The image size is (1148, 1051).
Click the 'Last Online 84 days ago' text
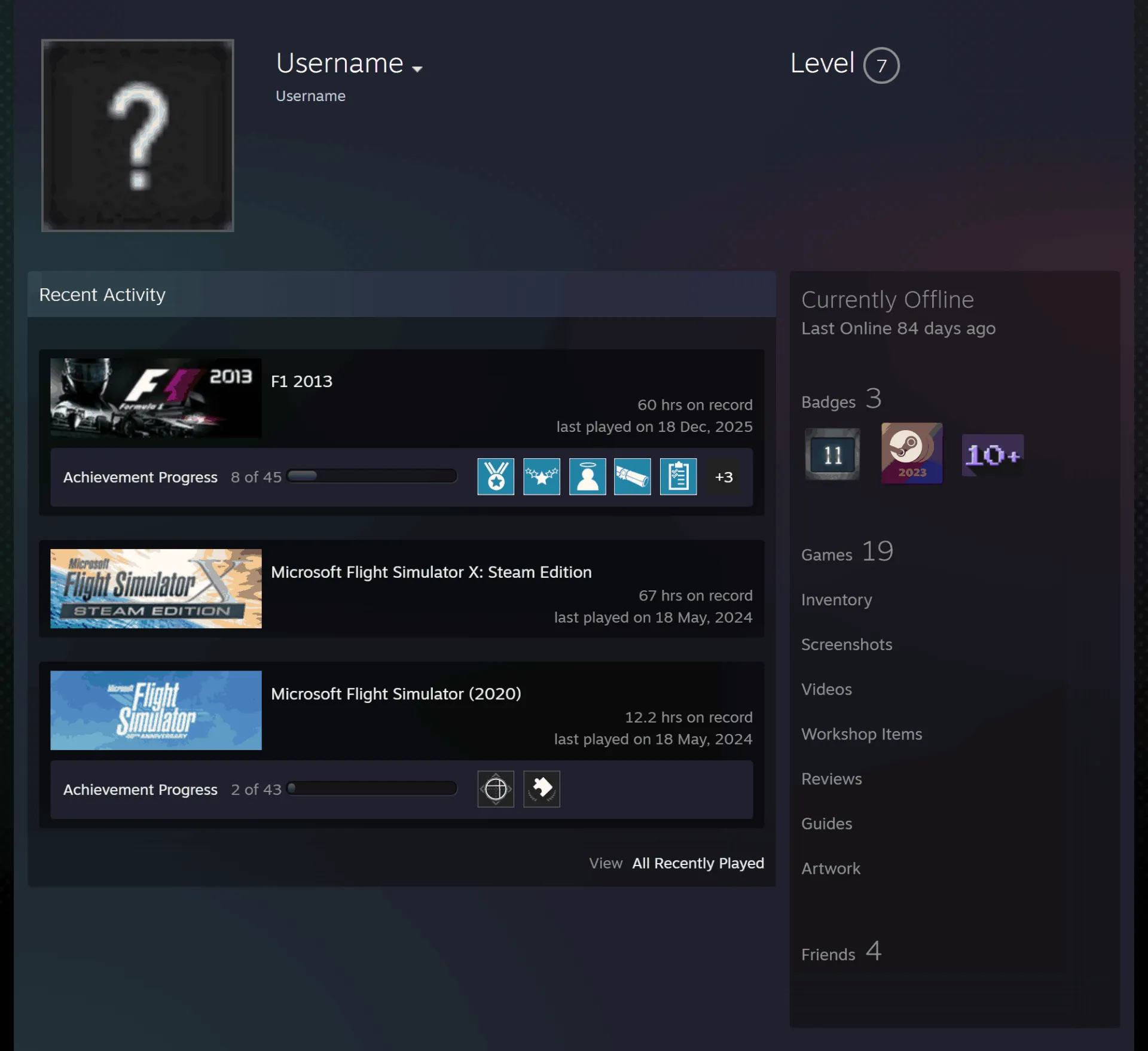pos(898,328)
